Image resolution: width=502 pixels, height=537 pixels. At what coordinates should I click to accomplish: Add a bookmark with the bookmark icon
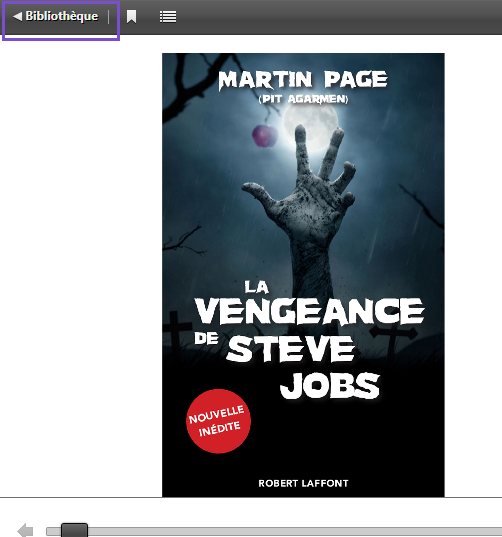pos(131,16)
